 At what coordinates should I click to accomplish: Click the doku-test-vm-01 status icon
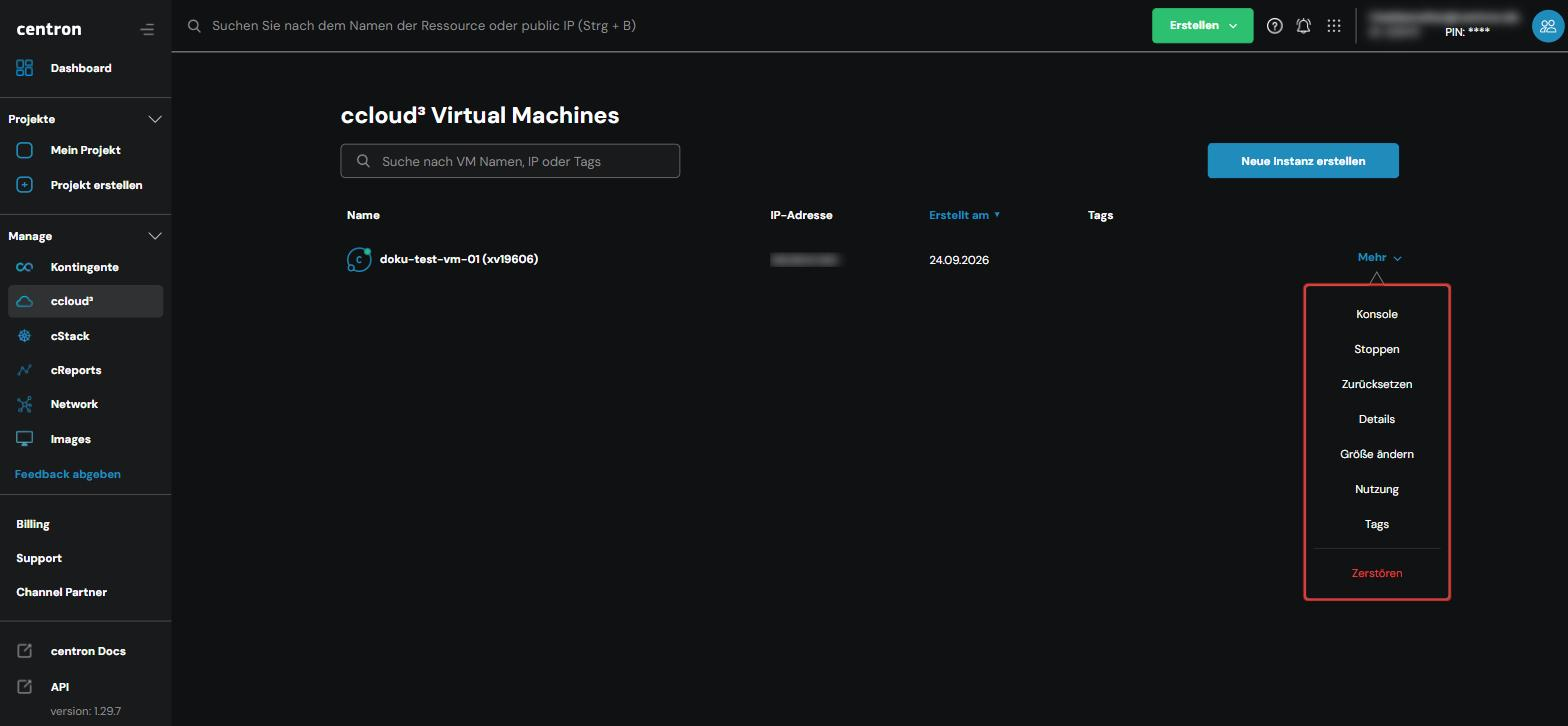point(359,260)
